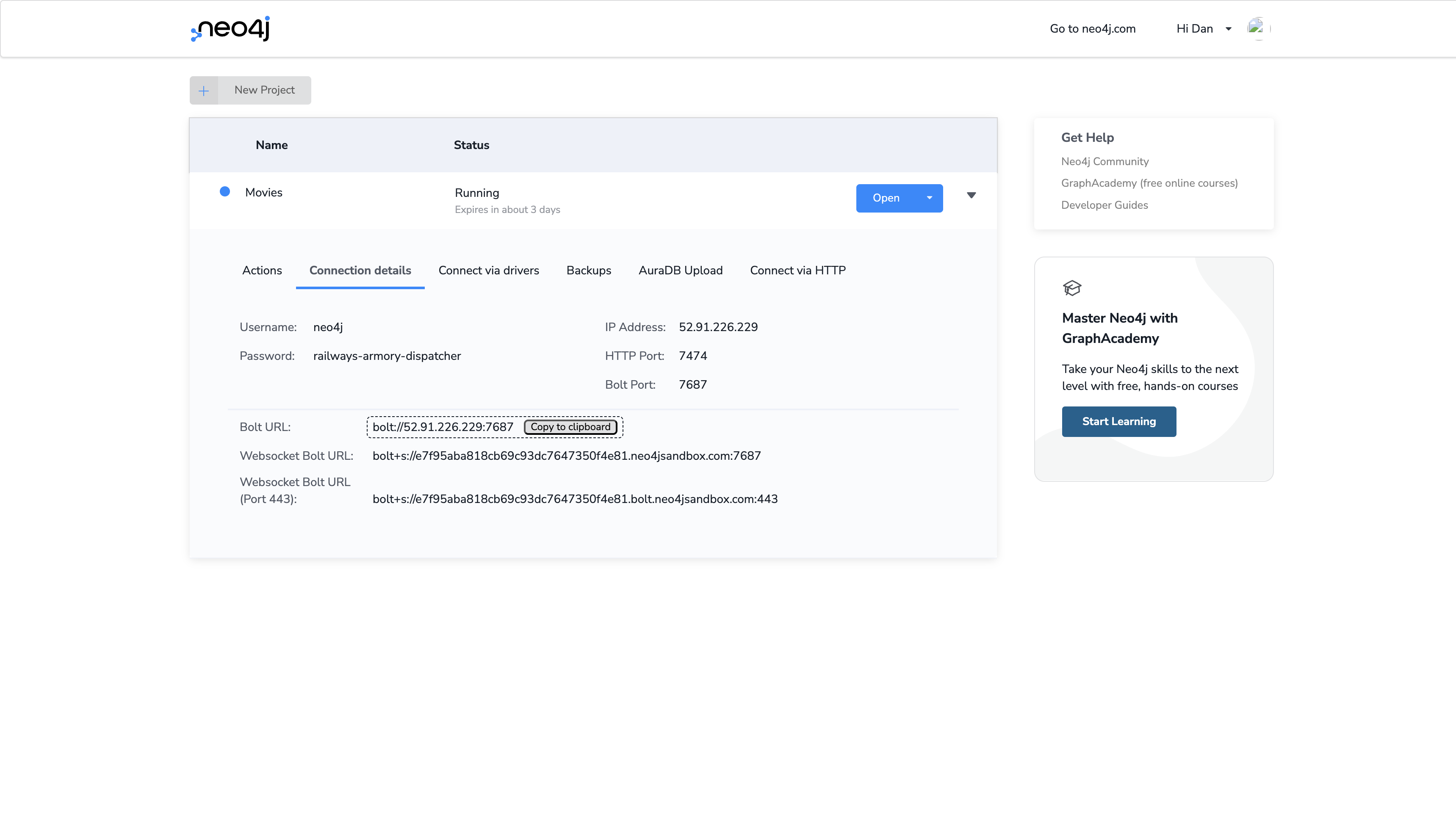Image resolution: width=1456 pixels, height=840 pixels.
Task: Go to neo4j.com
Action: click(x=1092, y=28)
